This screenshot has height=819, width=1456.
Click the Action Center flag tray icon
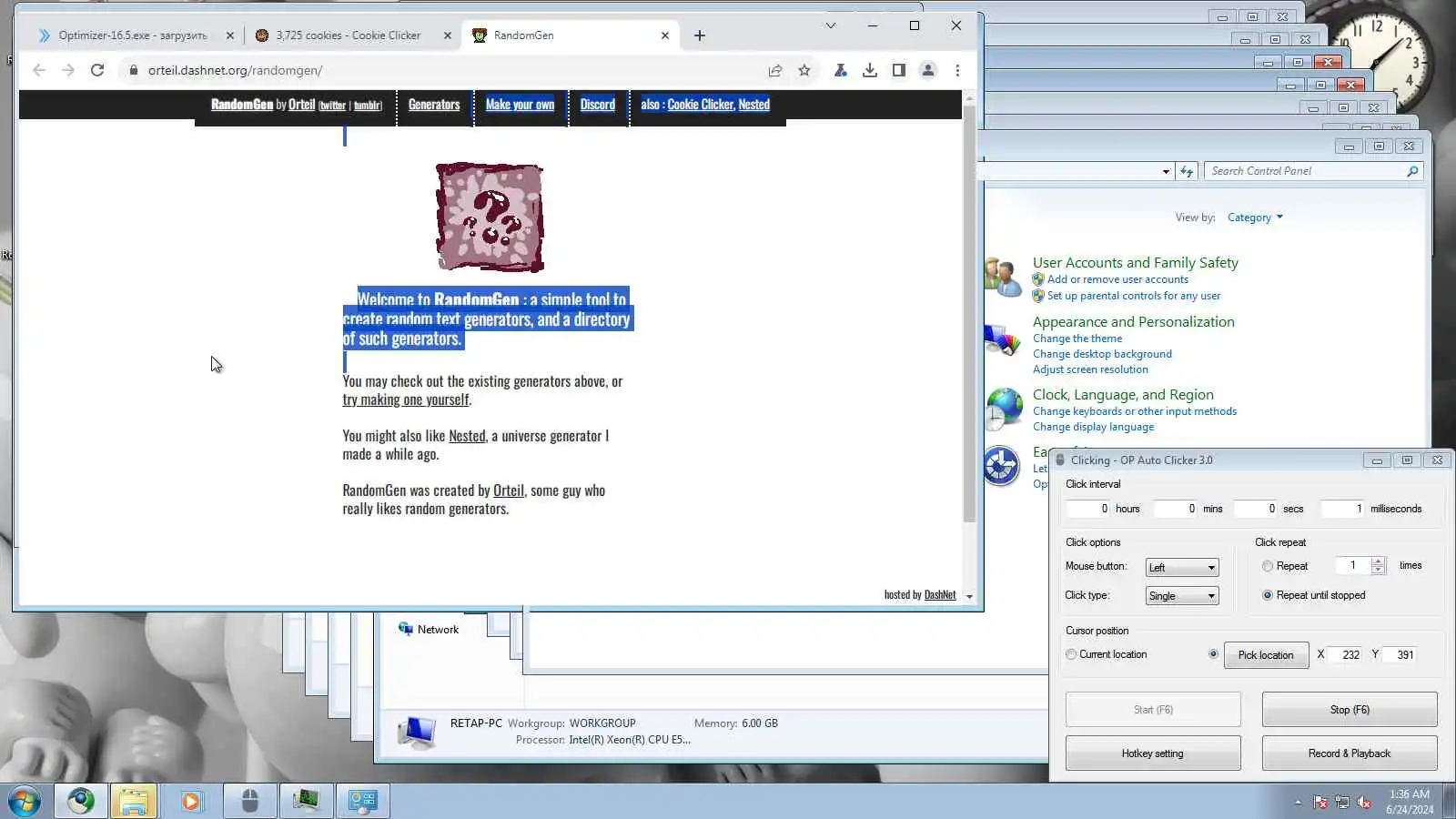coord(1320,802)
